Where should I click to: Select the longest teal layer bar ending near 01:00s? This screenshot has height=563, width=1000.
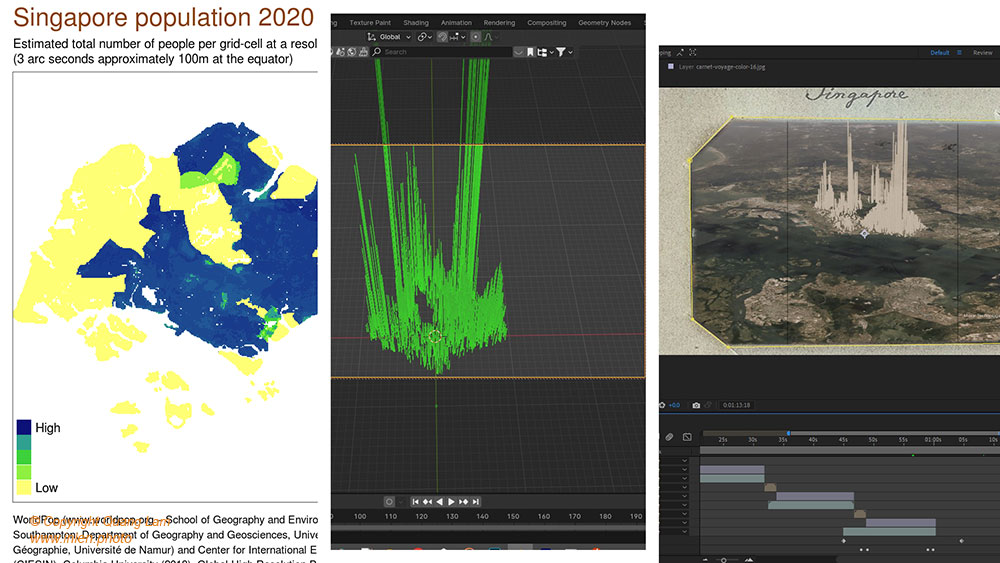pos(889,531)
